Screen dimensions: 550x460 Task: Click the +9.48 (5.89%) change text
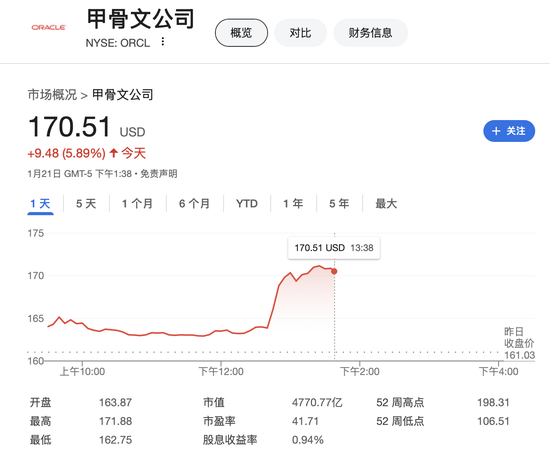point(66,153)
